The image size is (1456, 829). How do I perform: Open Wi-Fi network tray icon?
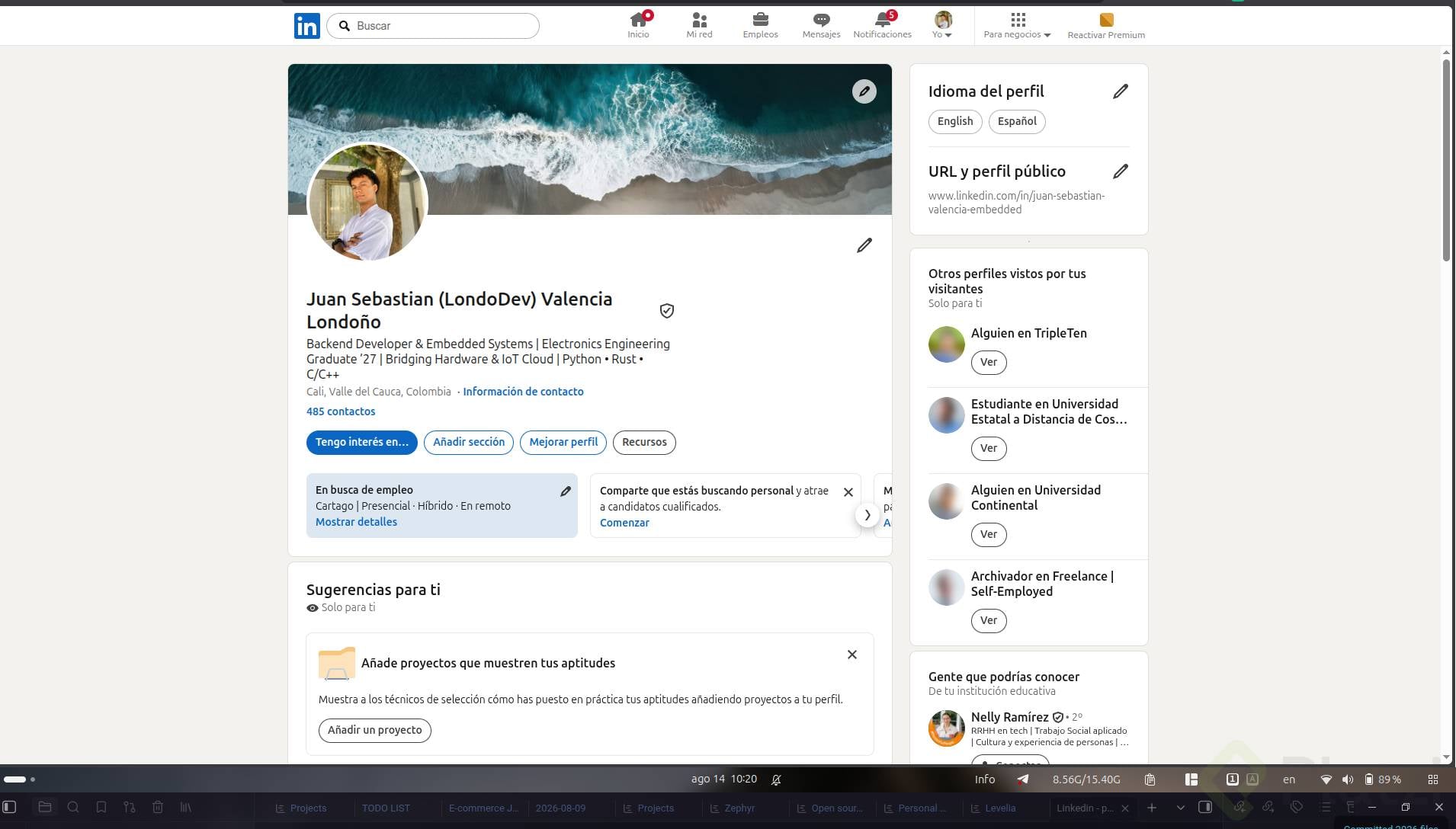point(1326,779)
